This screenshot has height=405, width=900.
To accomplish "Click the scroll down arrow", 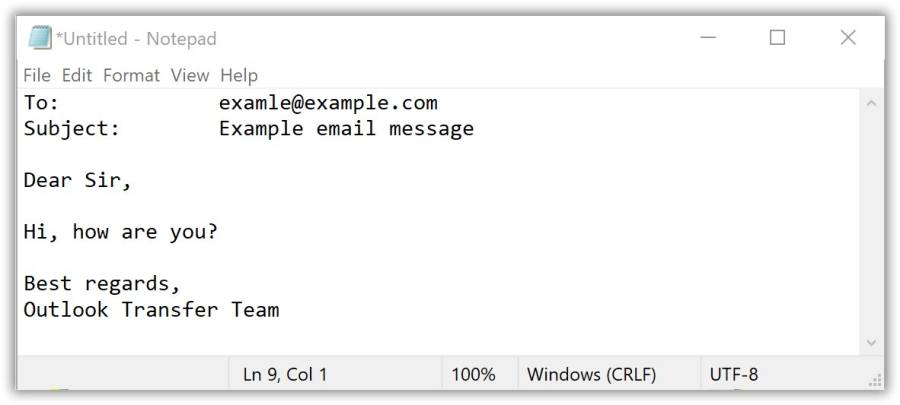I will [871, 343].
